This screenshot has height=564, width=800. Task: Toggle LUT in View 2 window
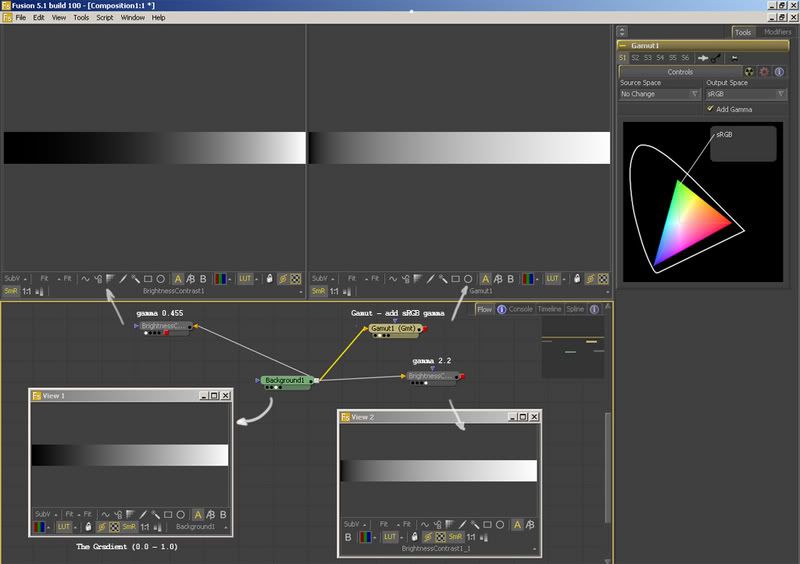click(x=389, y=537)
